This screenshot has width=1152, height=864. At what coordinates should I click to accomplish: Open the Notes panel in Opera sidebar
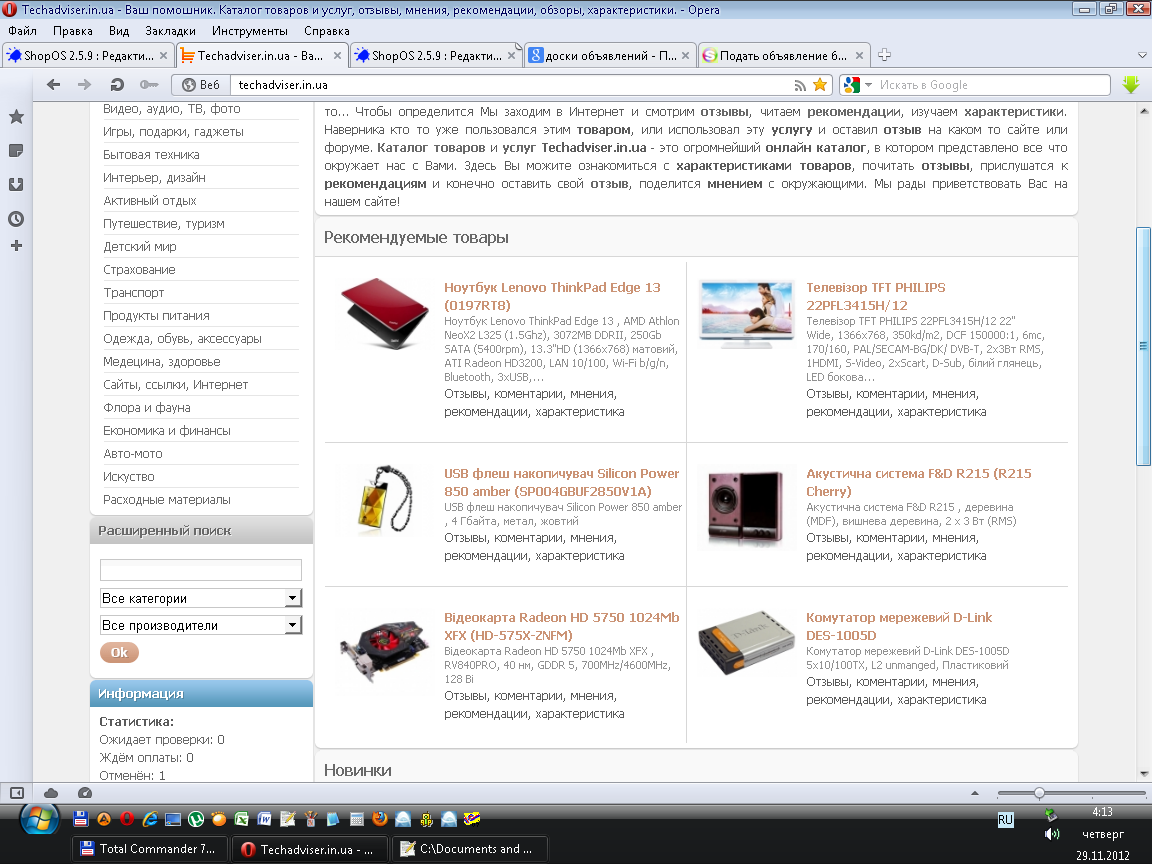[x=16, y=151]
